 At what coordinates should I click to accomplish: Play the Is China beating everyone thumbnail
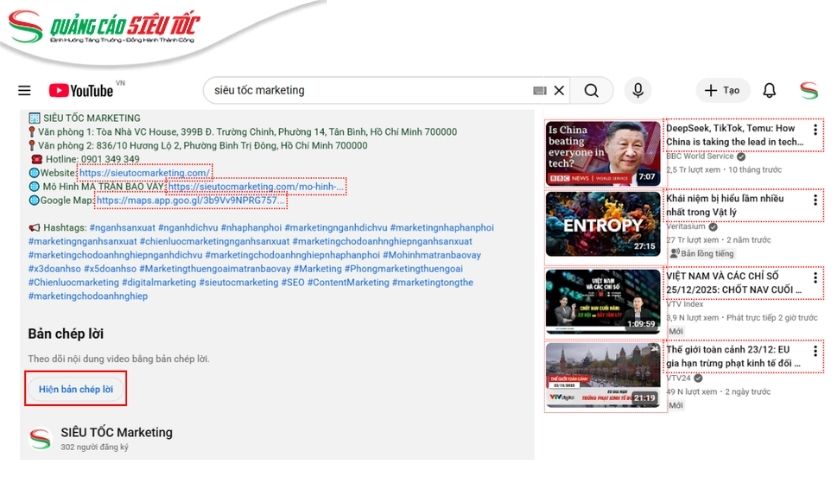603,153
